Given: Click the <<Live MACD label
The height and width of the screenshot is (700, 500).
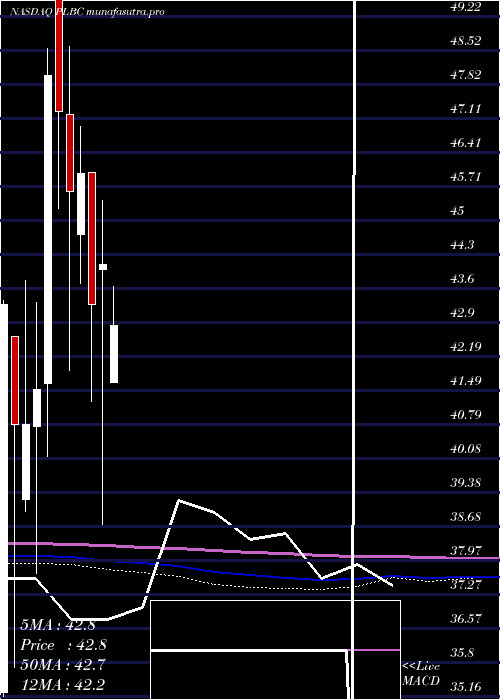Looking at the screenshot, I should (x=421, y=673).
